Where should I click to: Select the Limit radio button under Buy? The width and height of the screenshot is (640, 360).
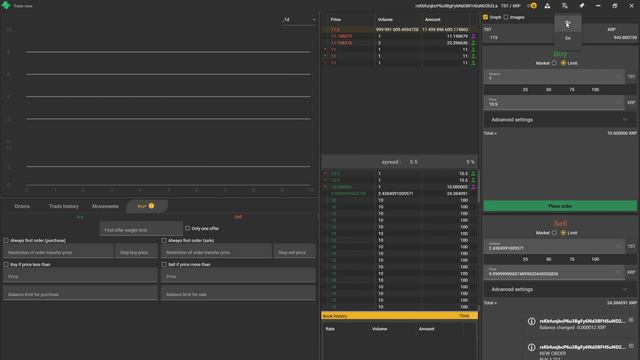pyautogui.click(x=563, y=63)
